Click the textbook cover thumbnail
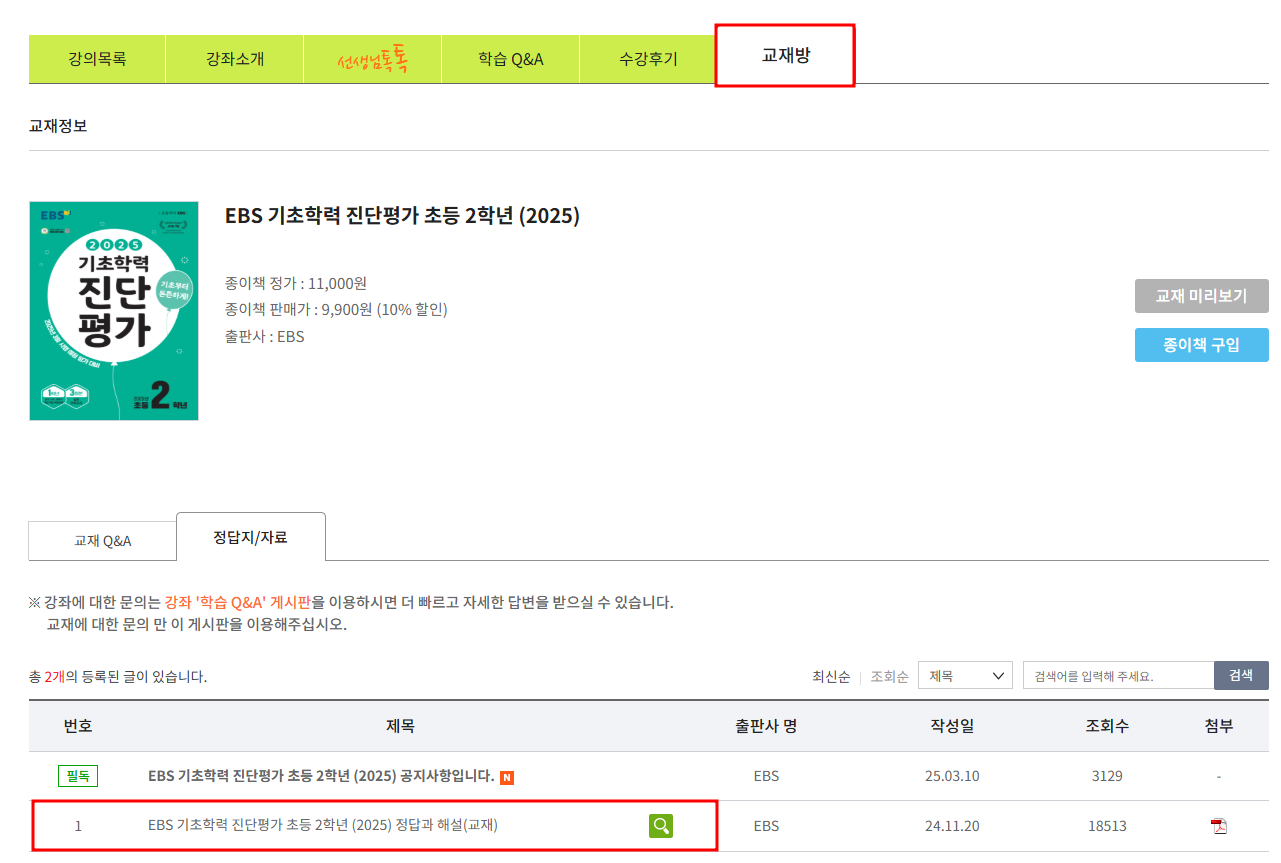Screen dimensions: 1281x863 (114, 311)
